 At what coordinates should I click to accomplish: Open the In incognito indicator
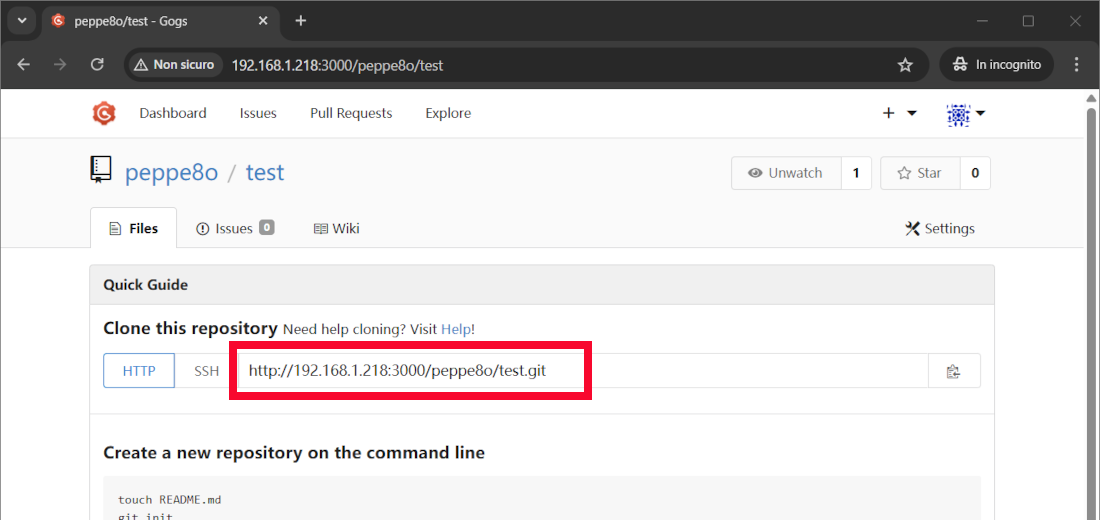click(996, 65)
